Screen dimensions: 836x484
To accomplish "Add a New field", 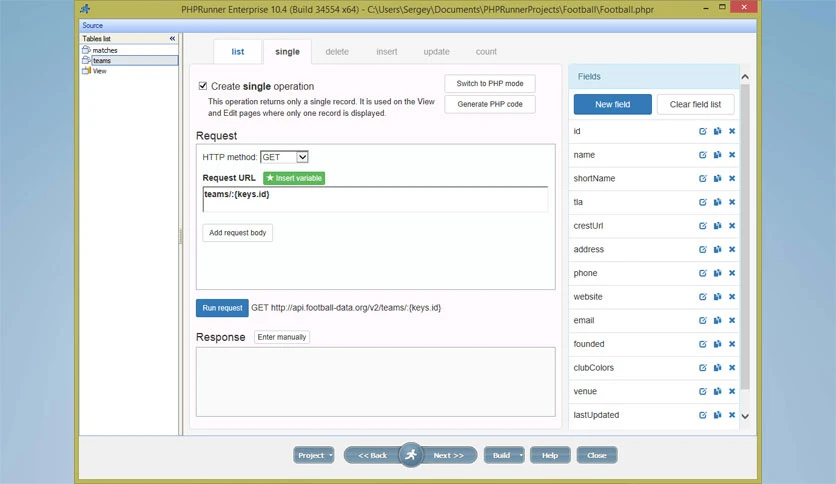I will point(613,104).
